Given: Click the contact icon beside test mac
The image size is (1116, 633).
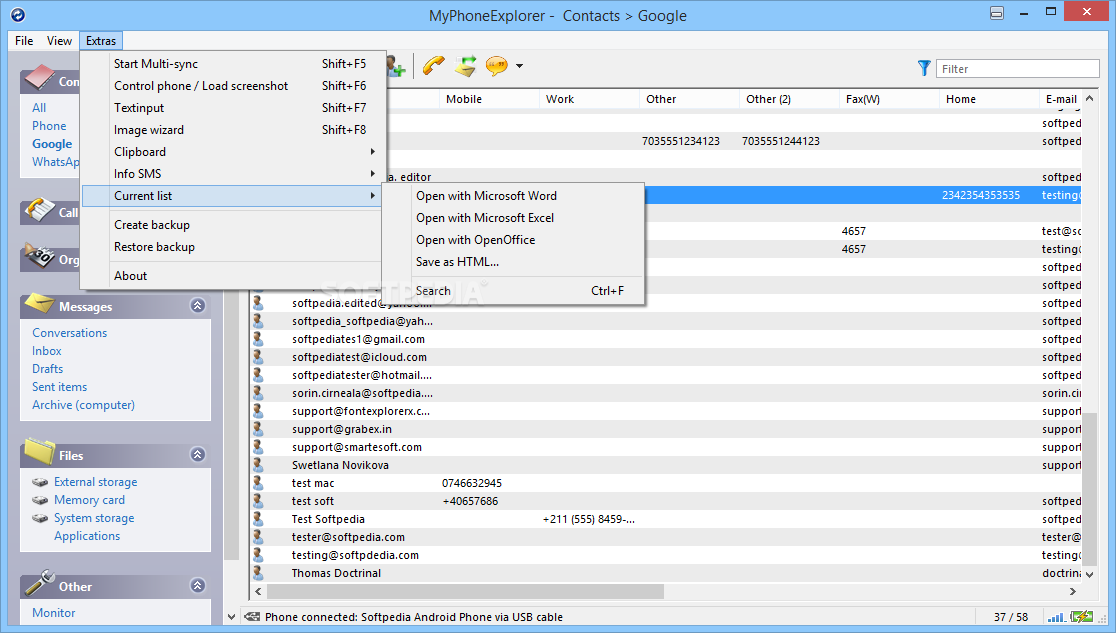Looking at the screenshot, I should point(258,483).
